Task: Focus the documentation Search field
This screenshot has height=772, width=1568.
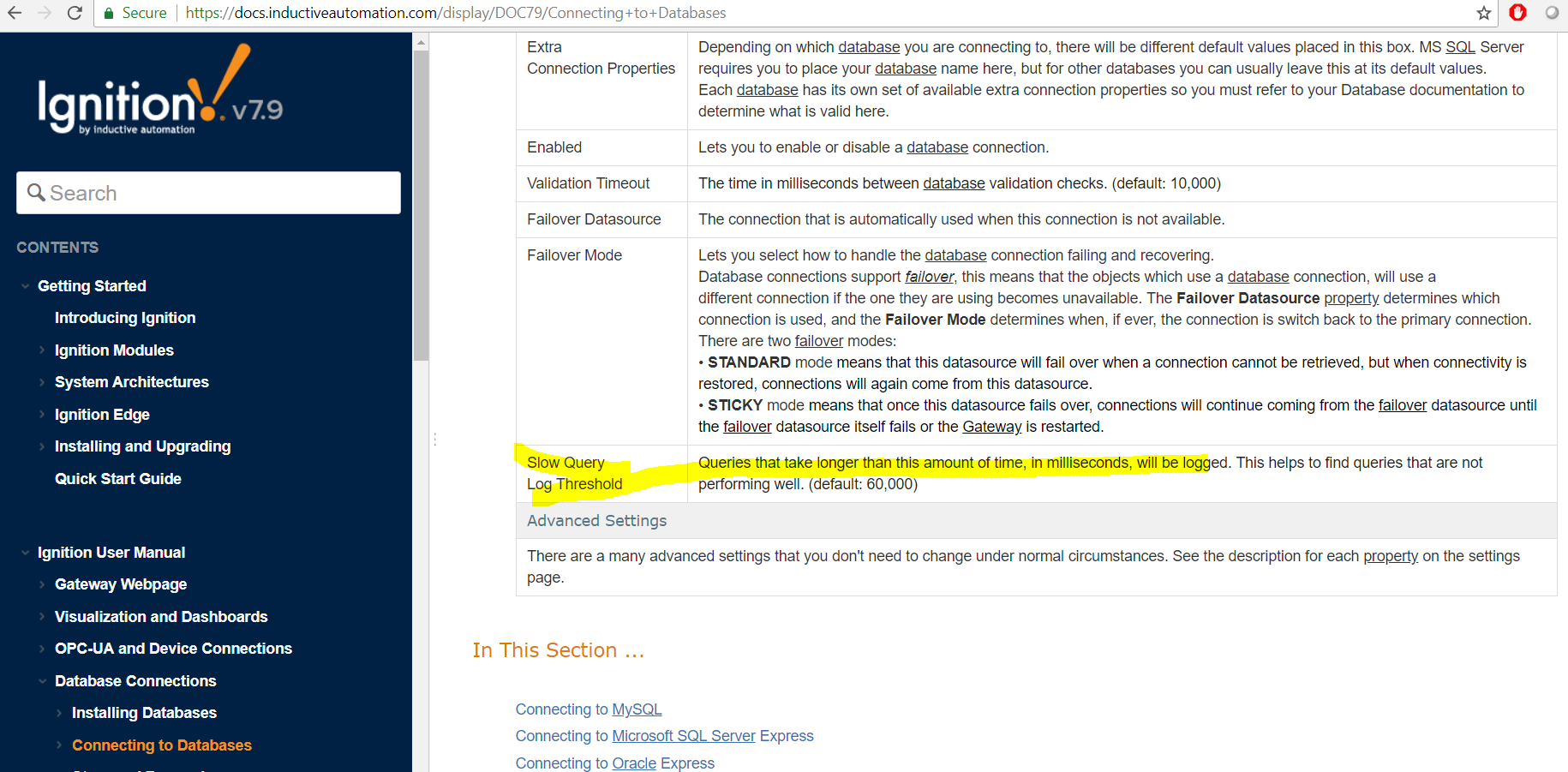Action: [x=208, y=193]
